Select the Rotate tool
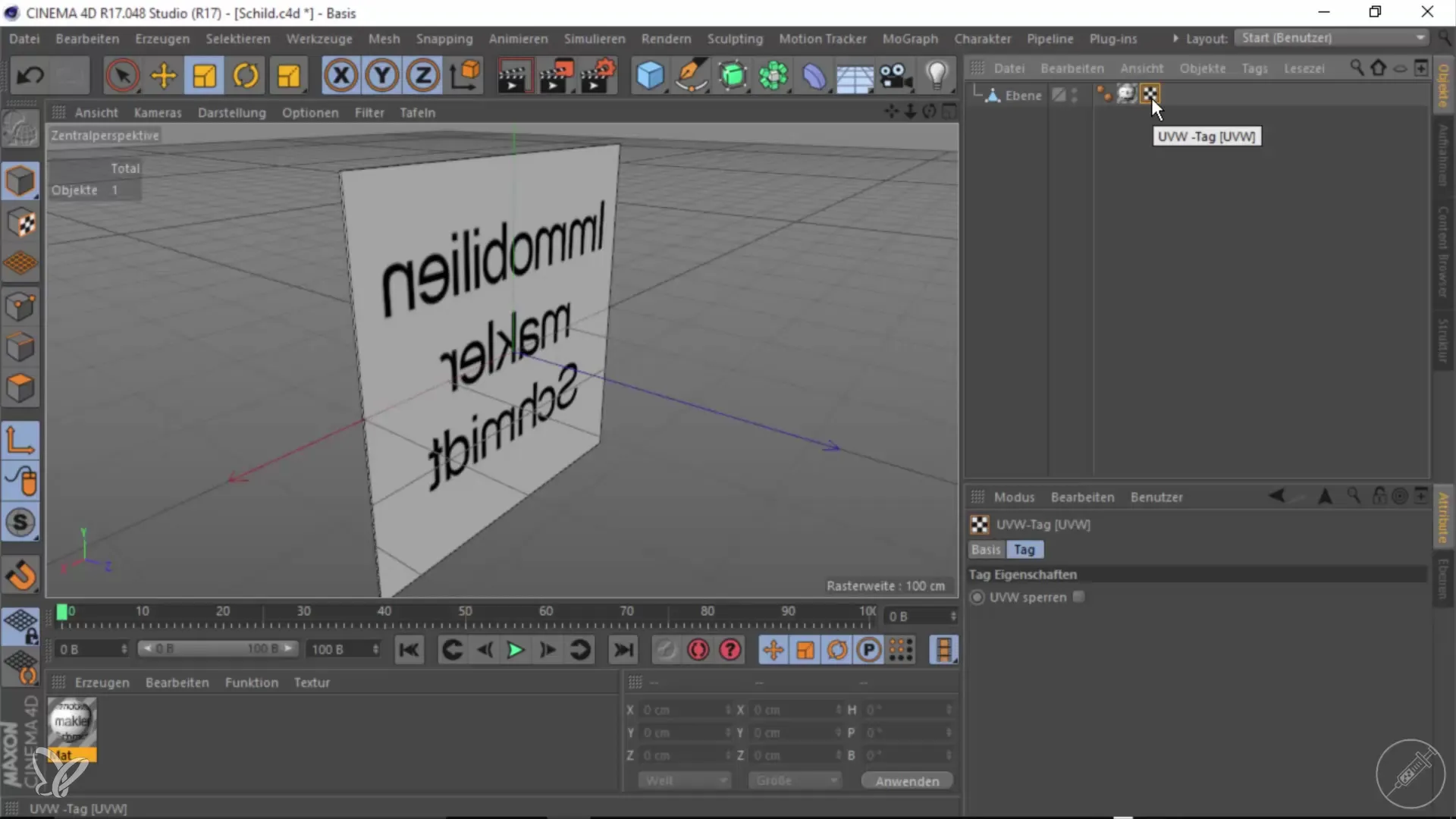 (x=245, y=75)
